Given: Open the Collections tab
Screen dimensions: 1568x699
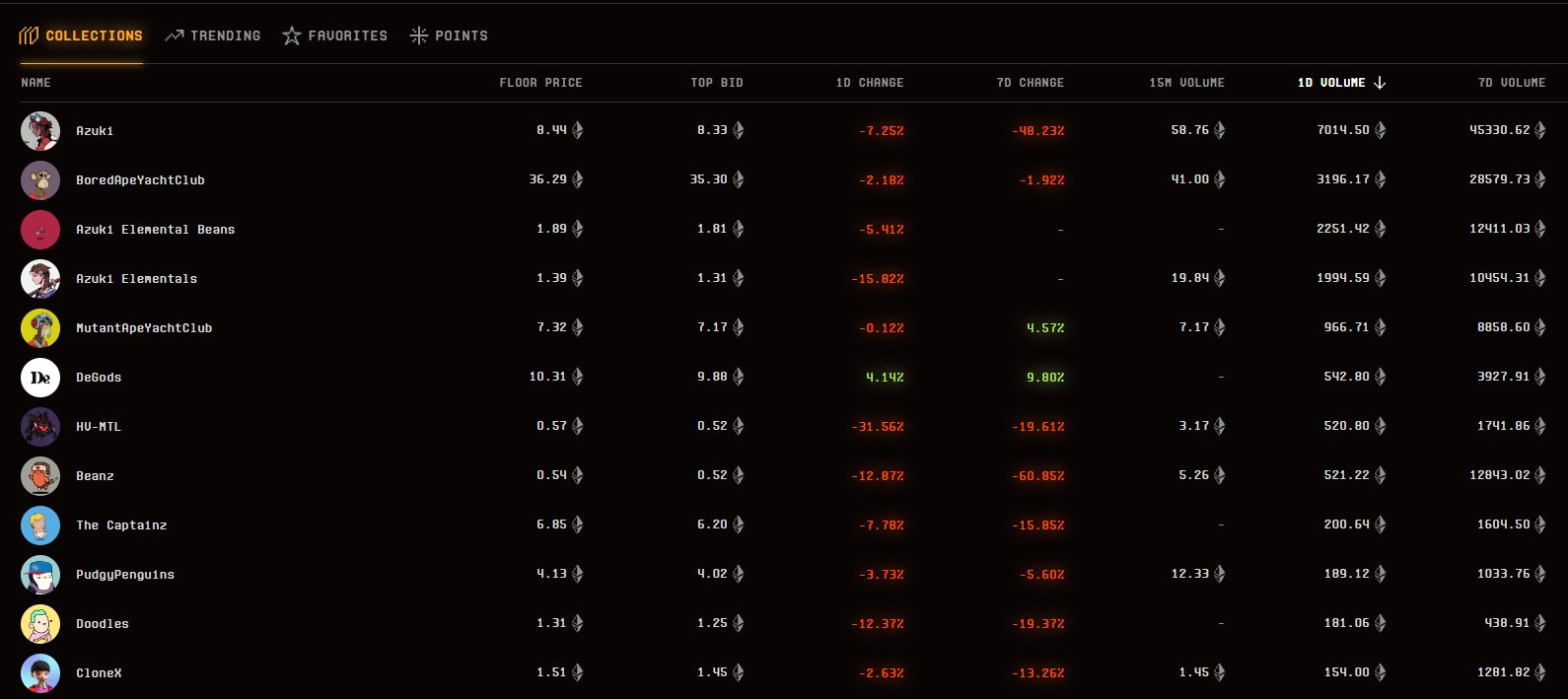Looking at the screenshot, I should click(81, 35).
